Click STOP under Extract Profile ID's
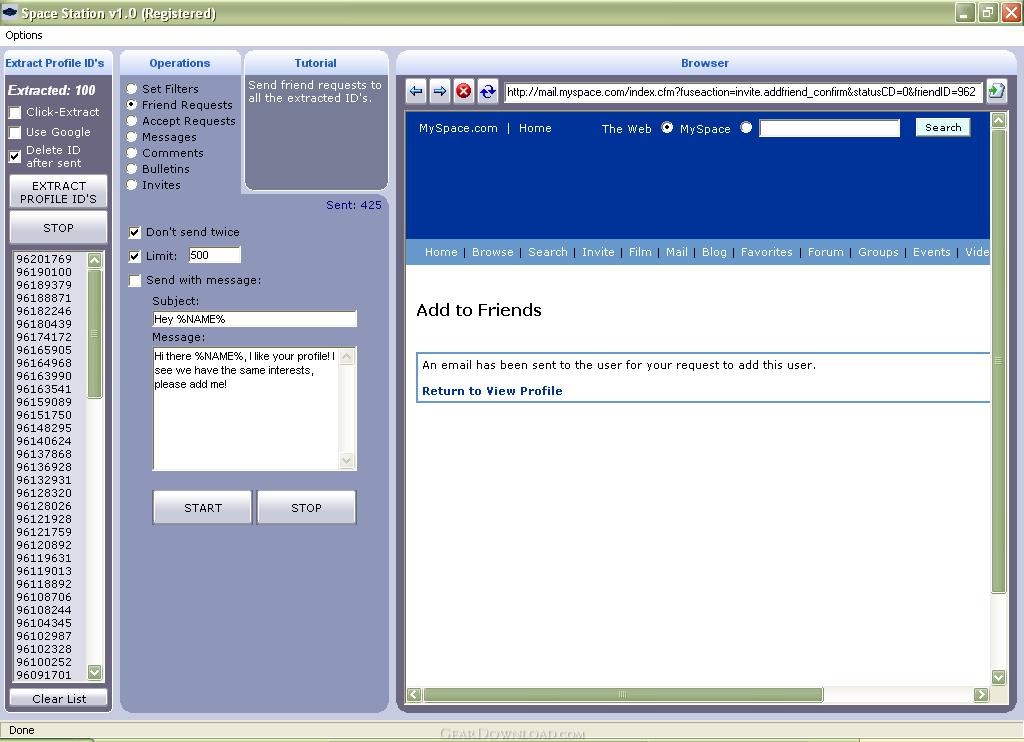The image size is (1024, 742). [58, 228]
